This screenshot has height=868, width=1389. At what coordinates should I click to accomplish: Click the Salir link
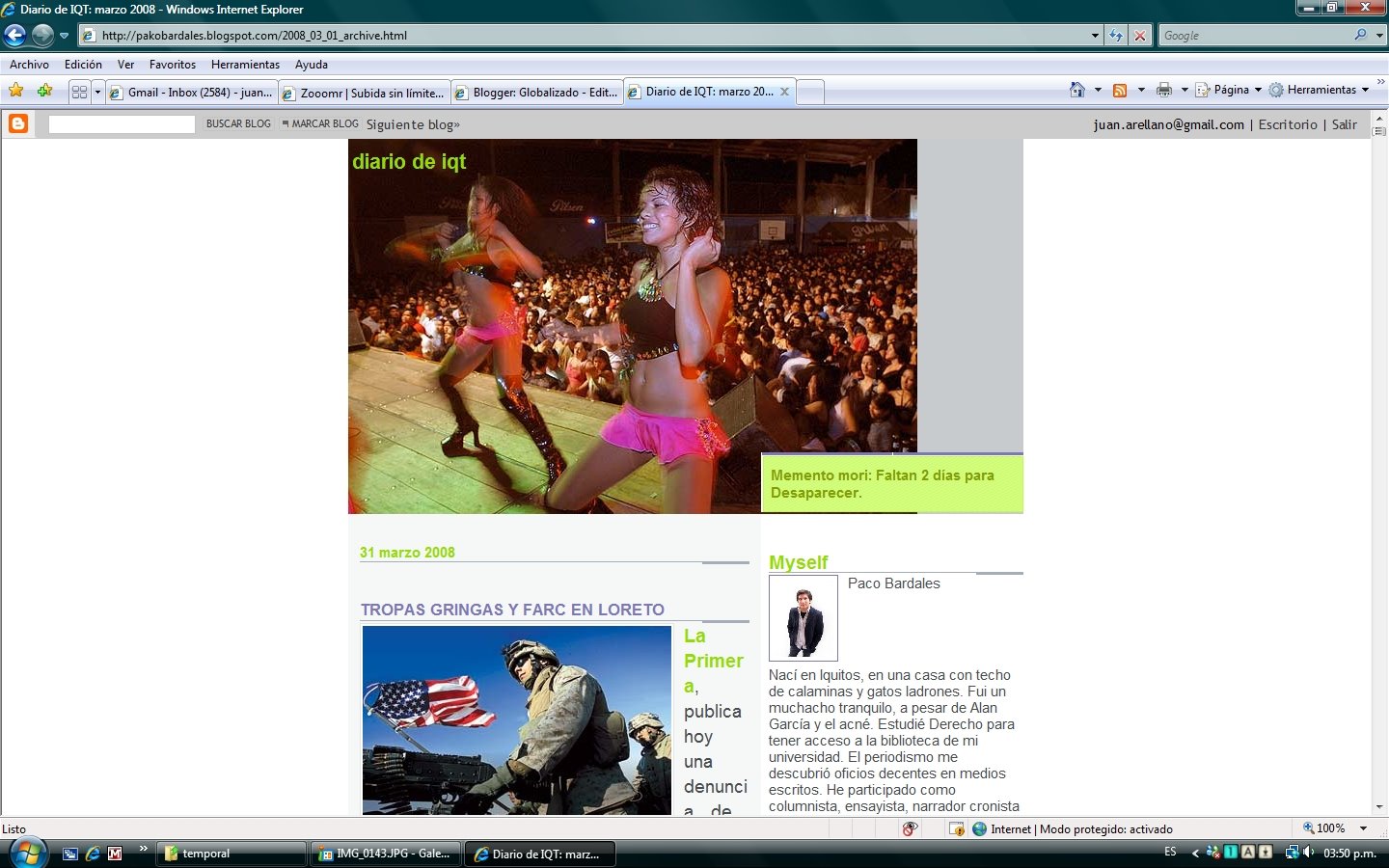point(1345,124)
